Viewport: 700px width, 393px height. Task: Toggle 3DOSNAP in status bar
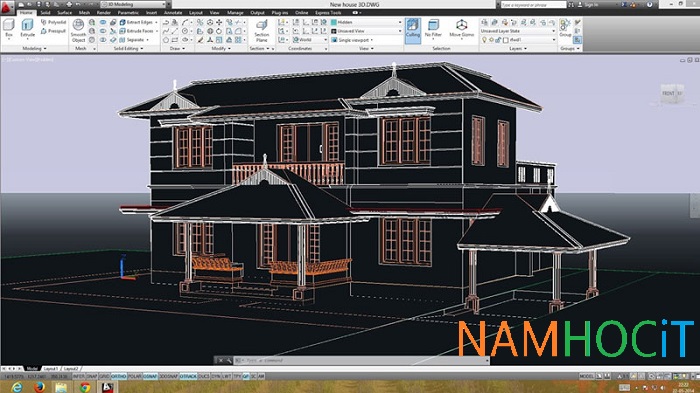point(169,376)
